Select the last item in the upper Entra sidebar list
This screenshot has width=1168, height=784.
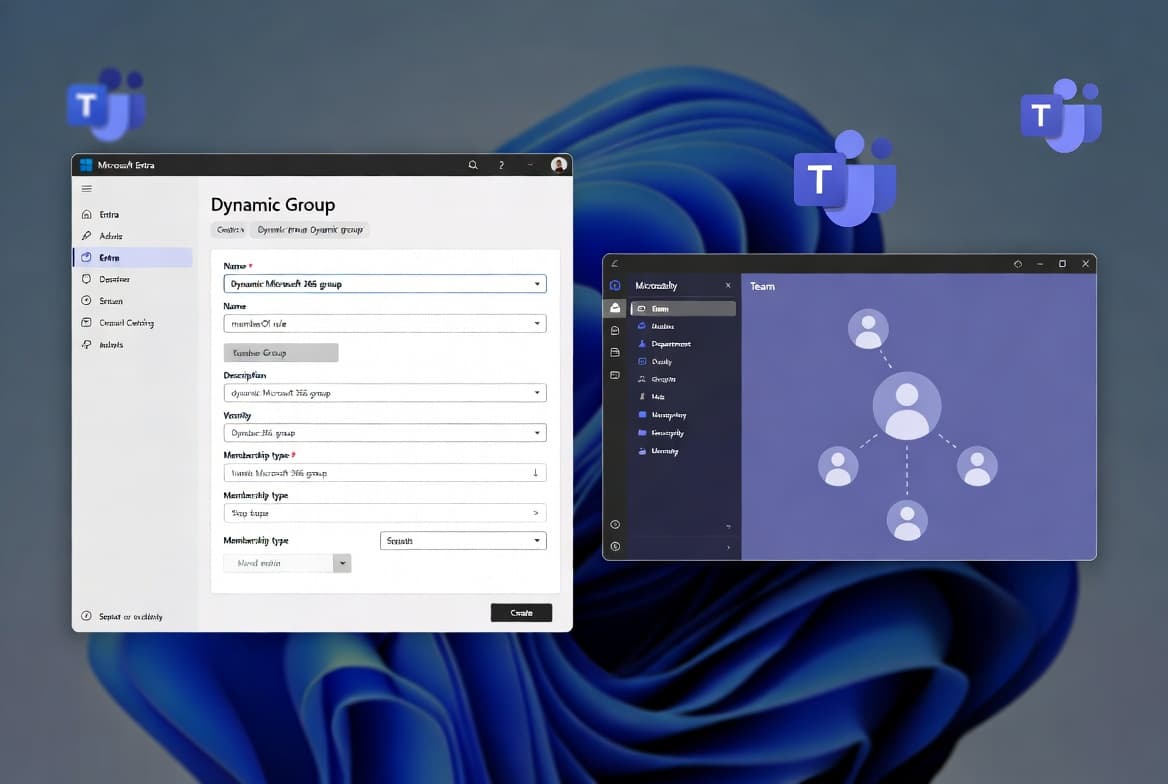click(133, 344)
